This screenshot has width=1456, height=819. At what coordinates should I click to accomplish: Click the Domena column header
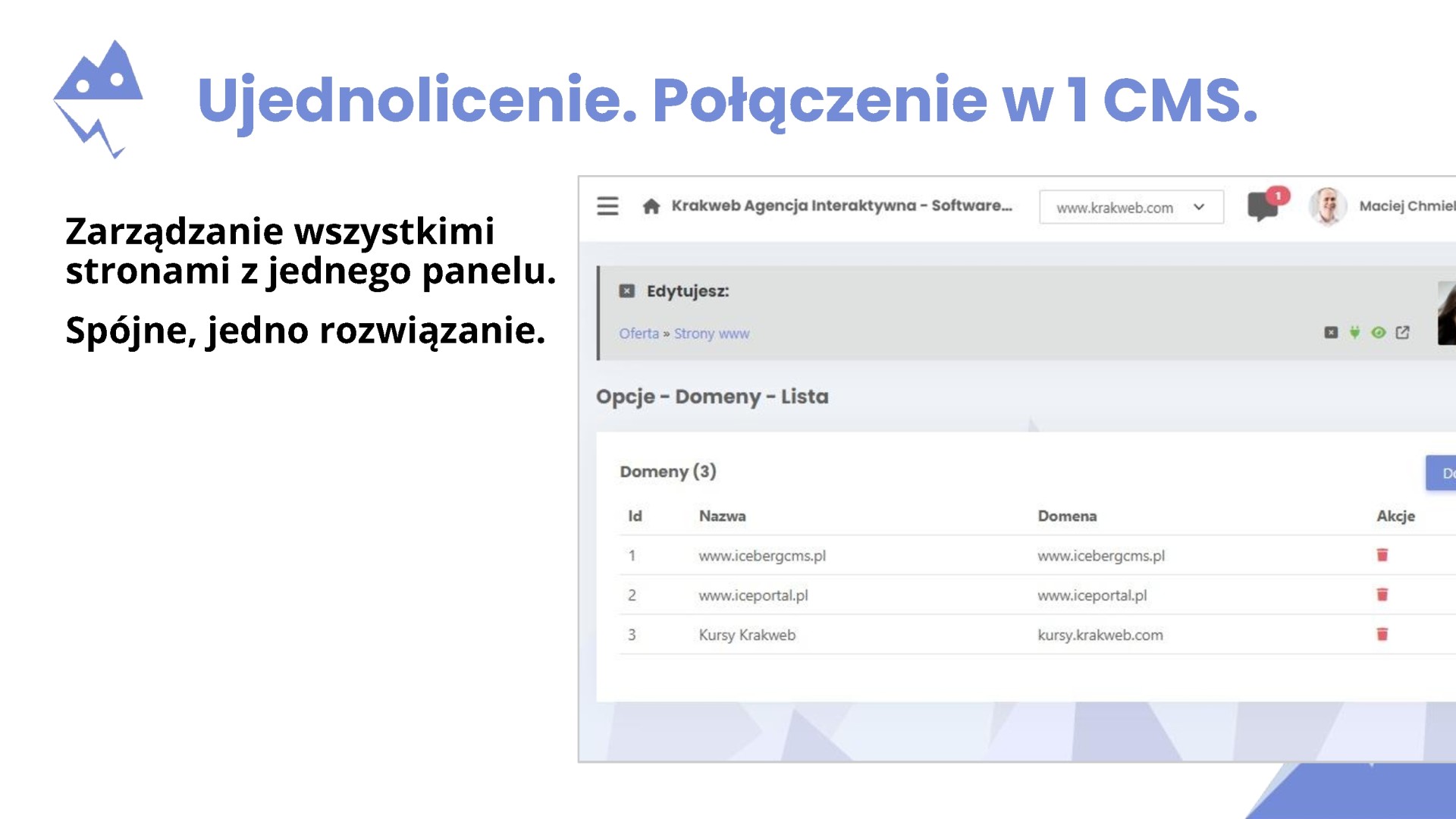(x=1067, y=516)
